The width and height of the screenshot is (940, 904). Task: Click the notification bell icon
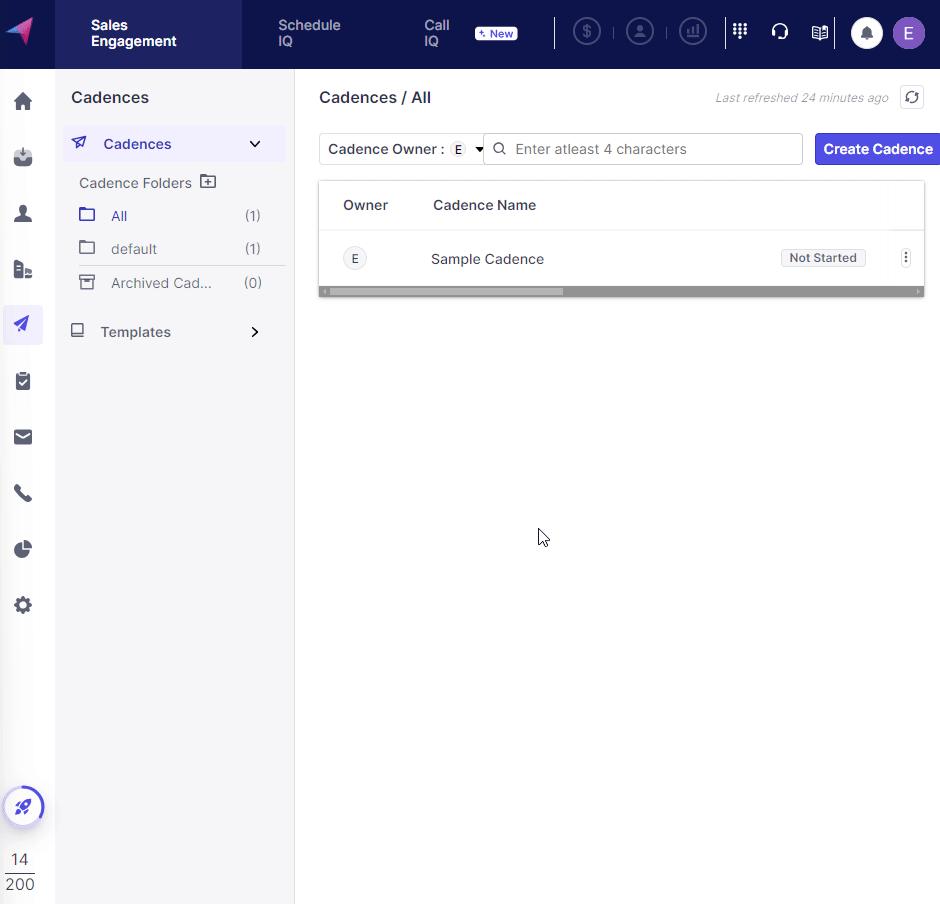[x=867, y=33]
